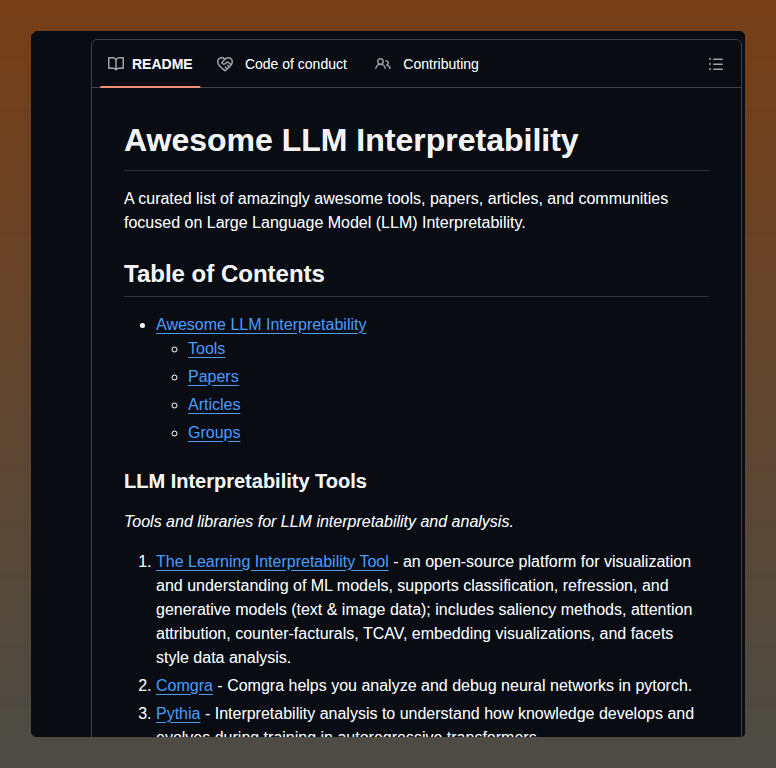Click 'Interpretability analysis to understand how knowledge' text
Image resolution: width=776 pixels, height=768 pixels.
pyautogui.click(x=454, y=714)
